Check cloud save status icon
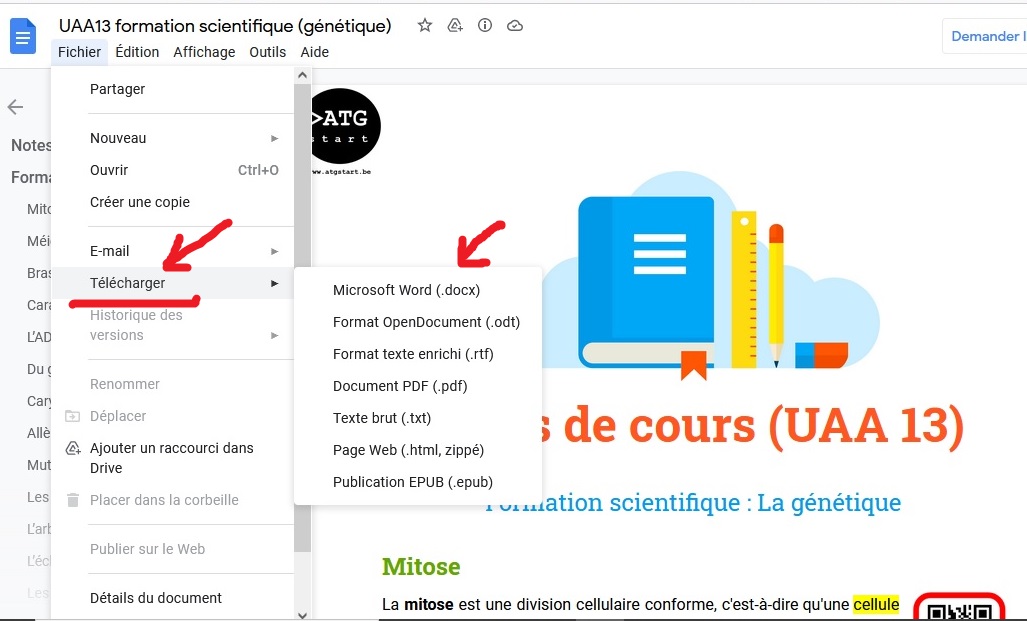 pos(515,25)
